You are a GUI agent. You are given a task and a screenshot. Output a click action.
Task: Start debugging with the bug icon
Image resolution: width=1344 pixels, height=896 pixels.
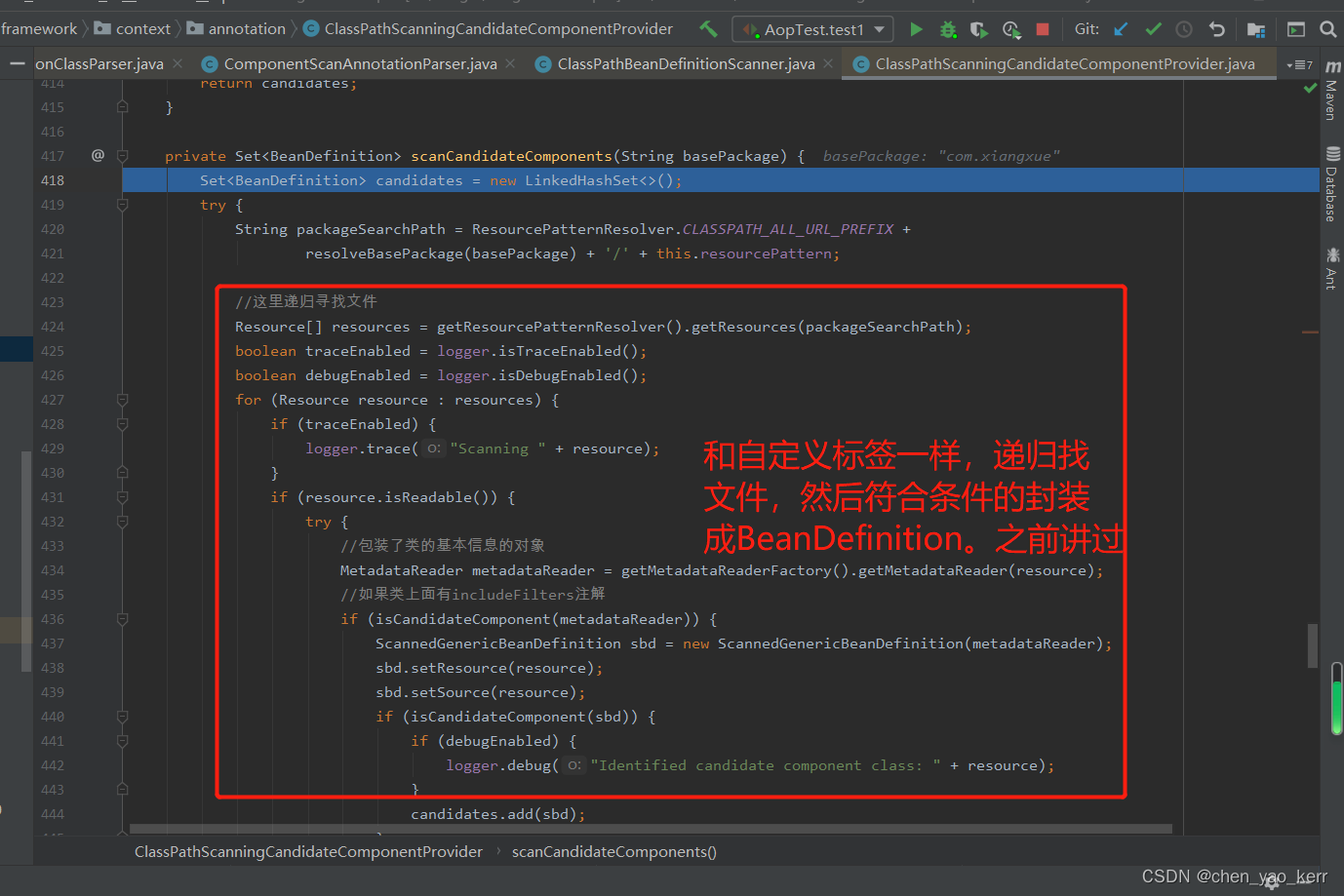tap(947, 29)
